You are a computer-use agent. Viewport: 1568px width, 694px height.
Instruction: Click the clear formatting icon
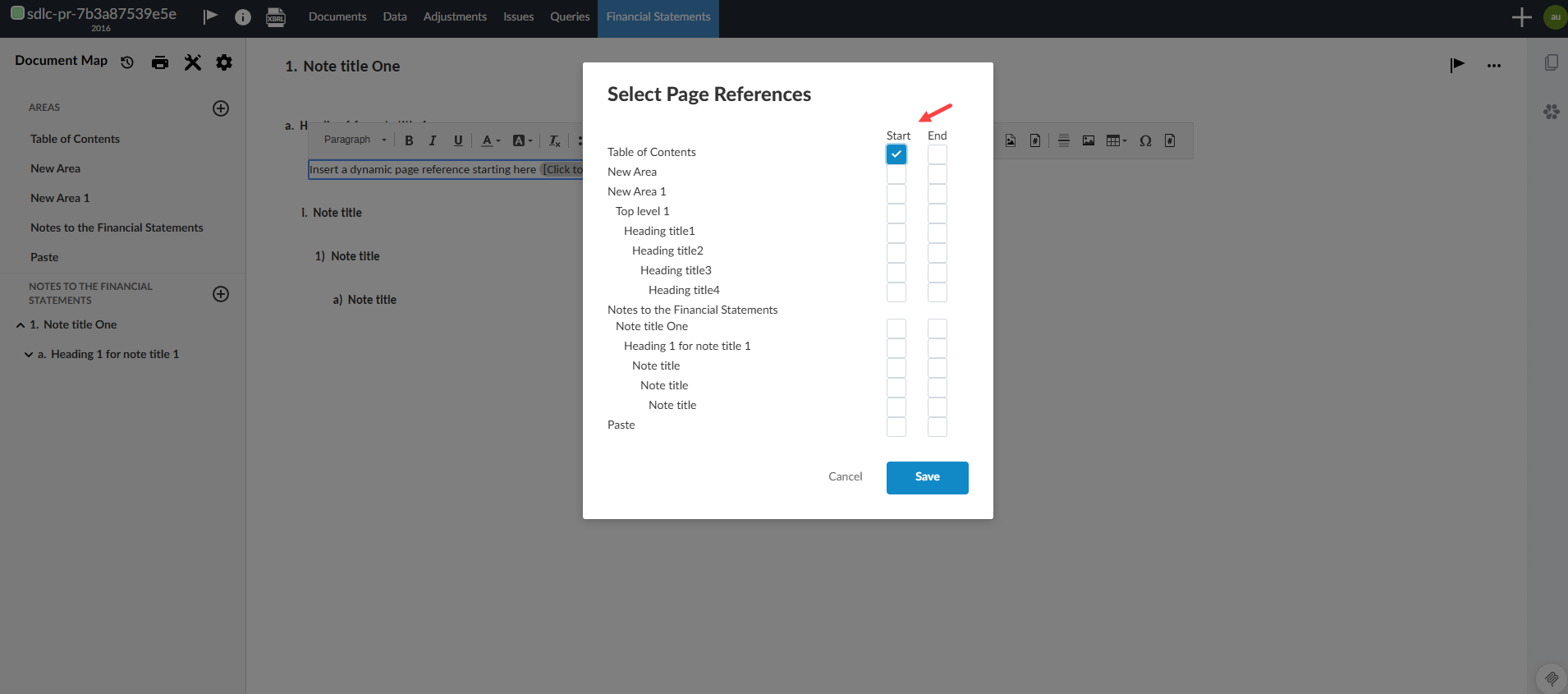pos(555,140)
